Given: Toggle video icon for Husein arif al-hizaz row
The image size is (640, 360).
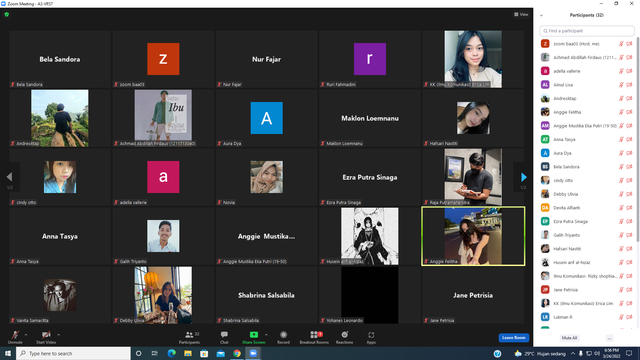Looking at the screenshot, I should 629,262.
